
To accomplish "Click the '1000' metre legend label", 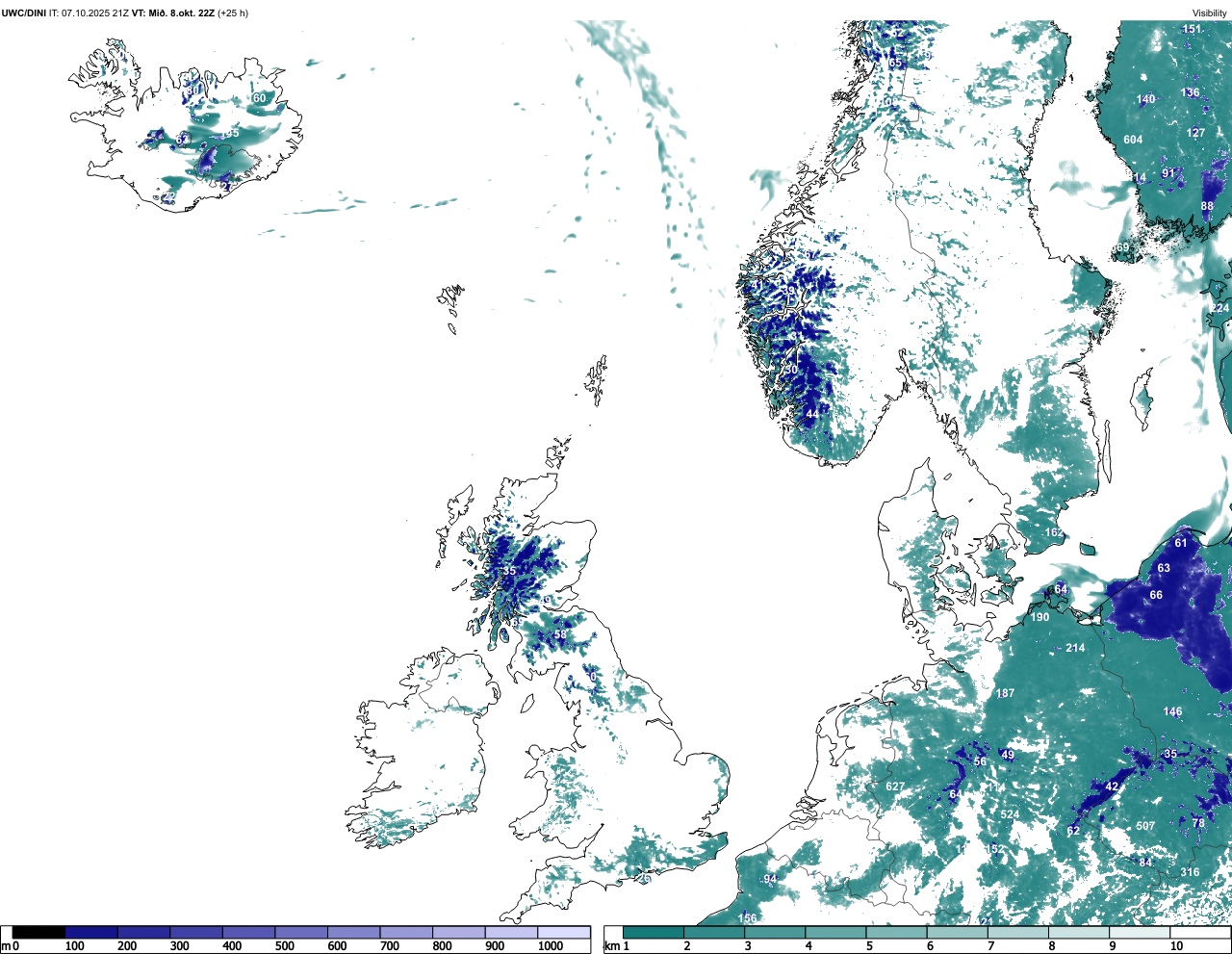I will pos(551,946).
